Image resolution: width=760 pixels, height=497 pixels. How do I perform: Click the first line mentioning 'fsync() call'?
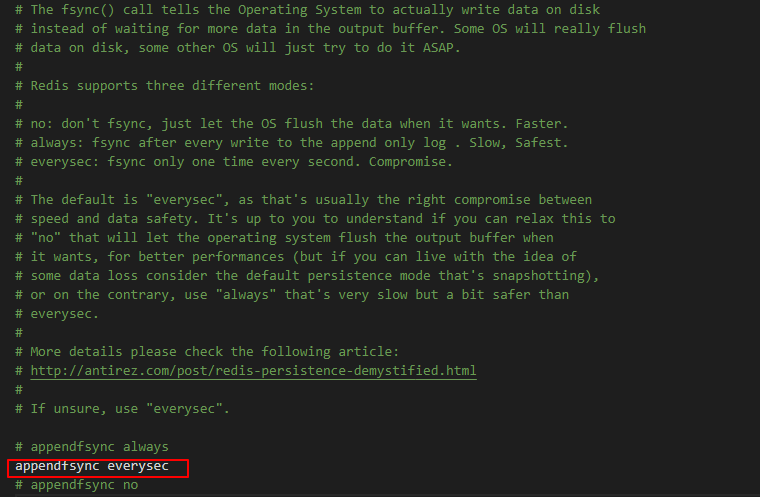tap(307, 10)
